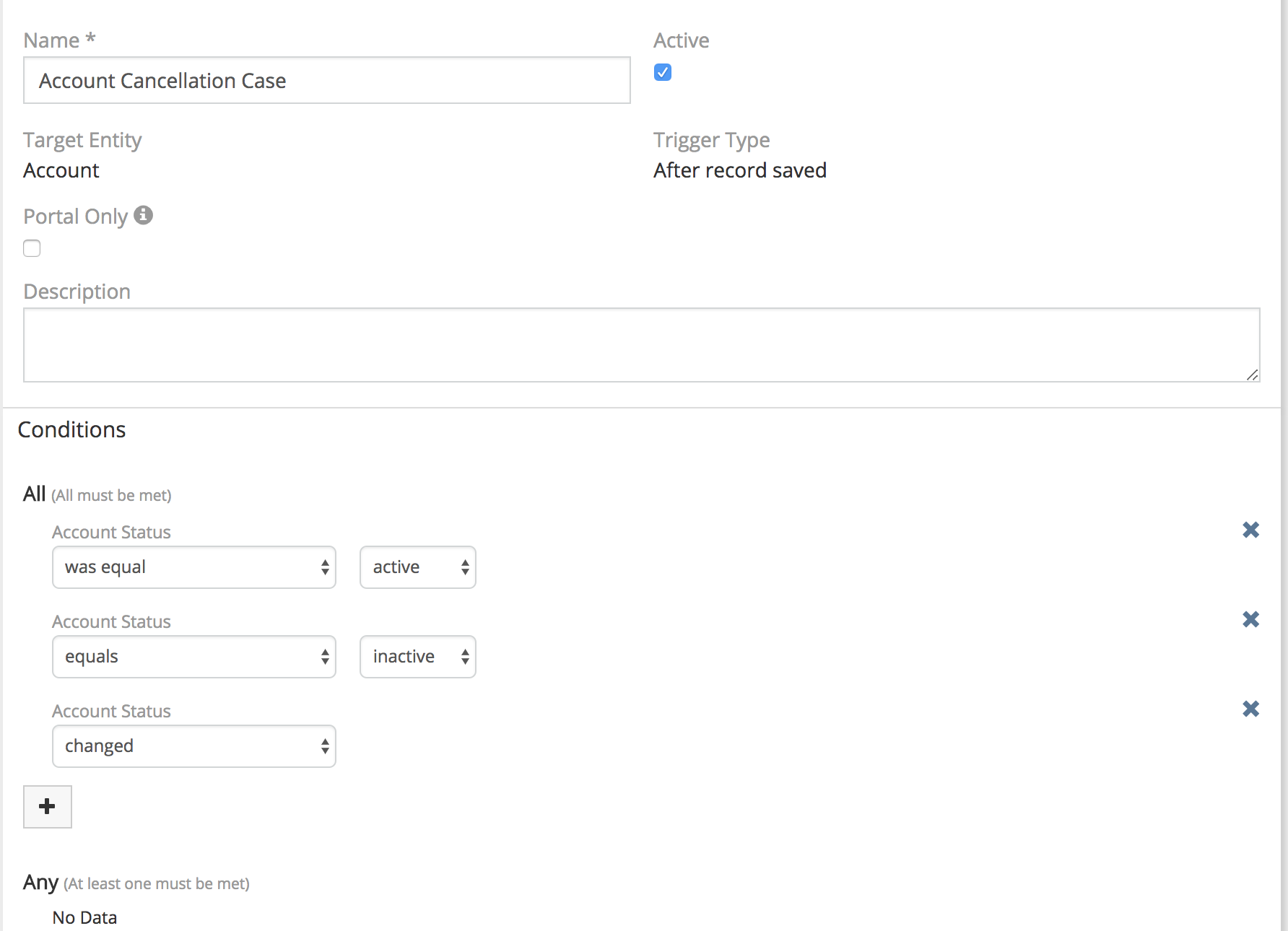Focus the Name field with 'Account Cancellation Case'
Image resolution: width=1288 pixels, height=931 pixels.
coord(326,81)
